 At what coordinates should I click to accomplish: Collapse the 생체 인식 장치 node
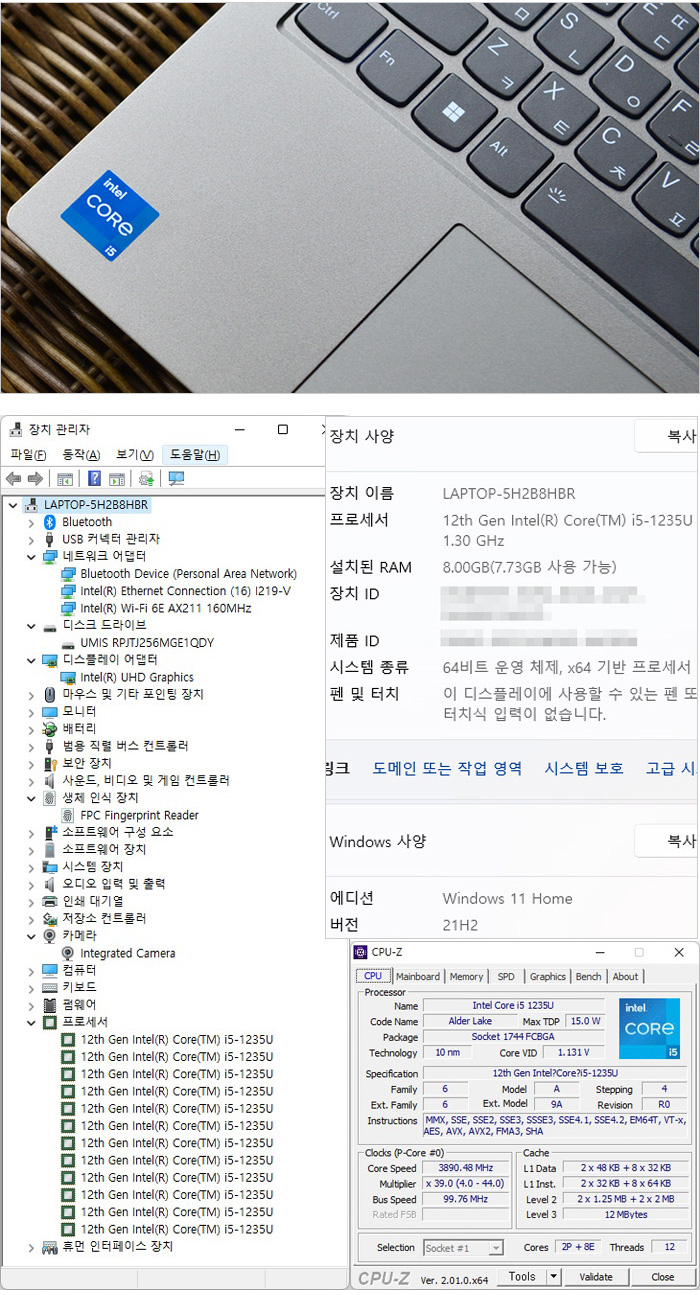[31, 798]
